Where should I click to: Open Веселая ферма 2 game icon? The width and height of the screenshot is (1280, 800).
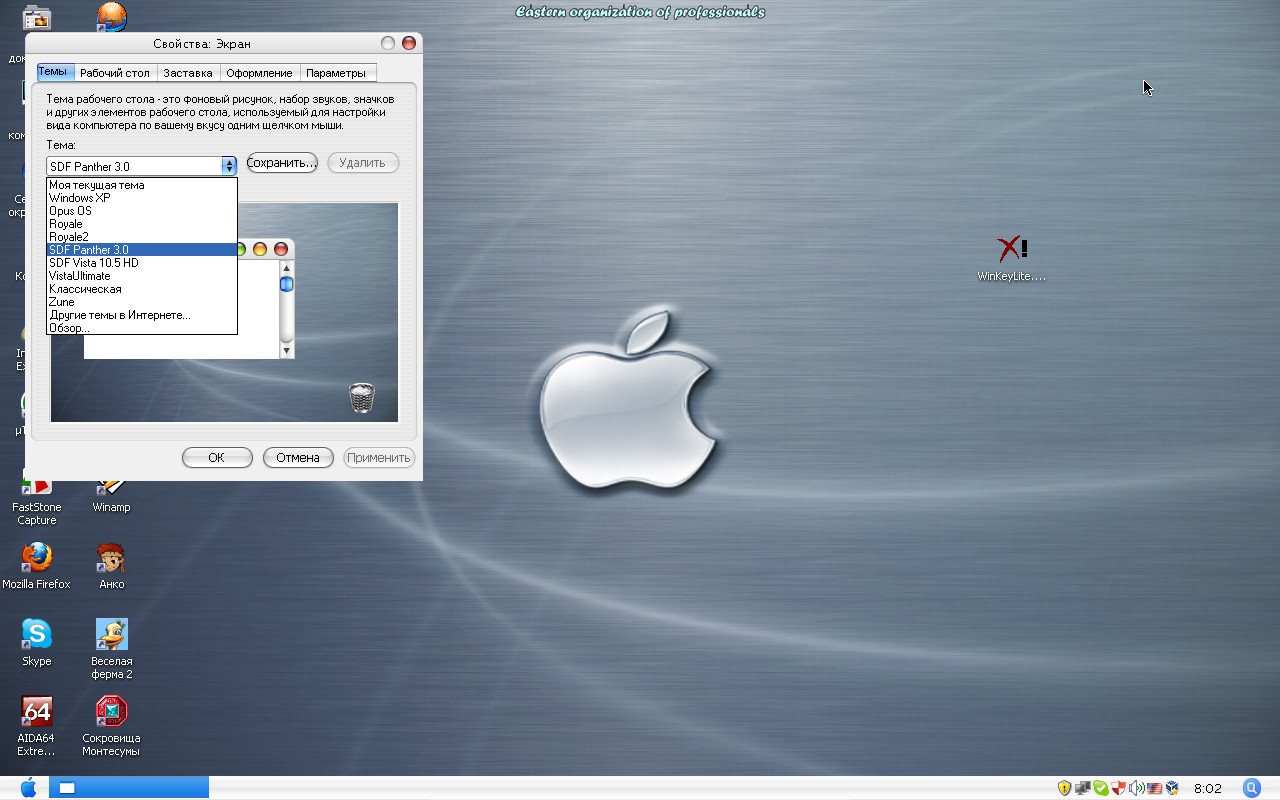(x=111, y=648)
